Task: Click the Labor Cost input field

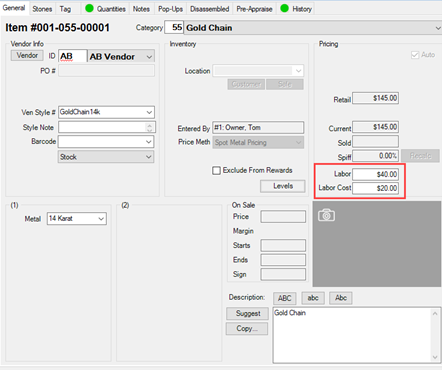Action: (375, 188)
